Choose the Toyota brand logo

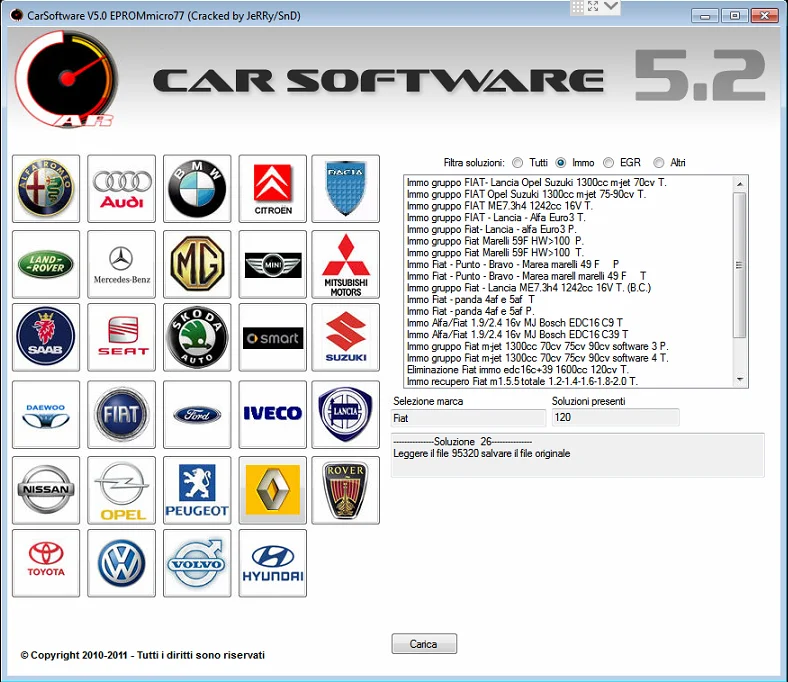tap(46, 563)
